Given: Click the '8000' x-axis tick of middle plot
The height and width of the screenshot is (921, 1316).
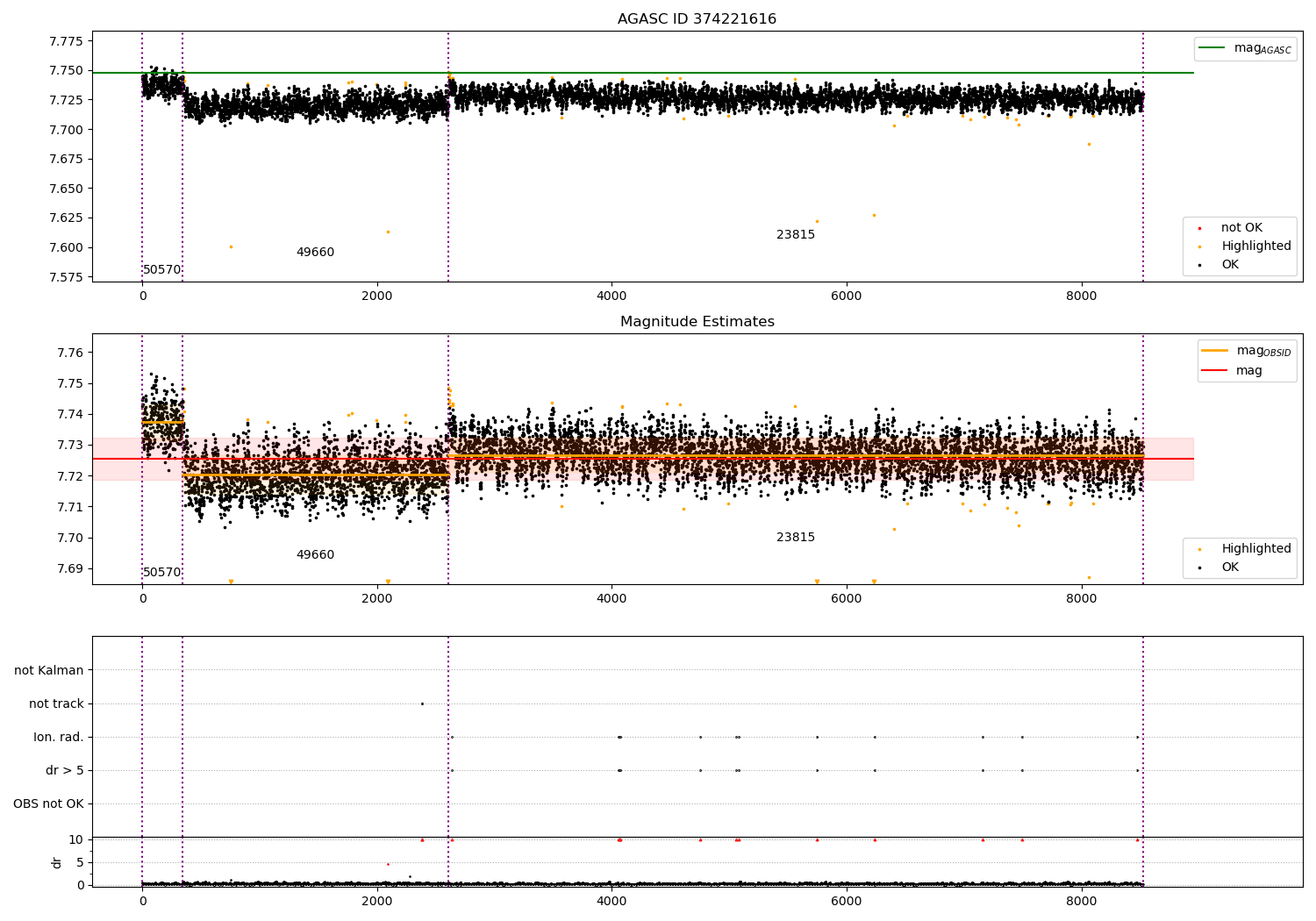Looking at the screenshot, I should coord(1081,599).
